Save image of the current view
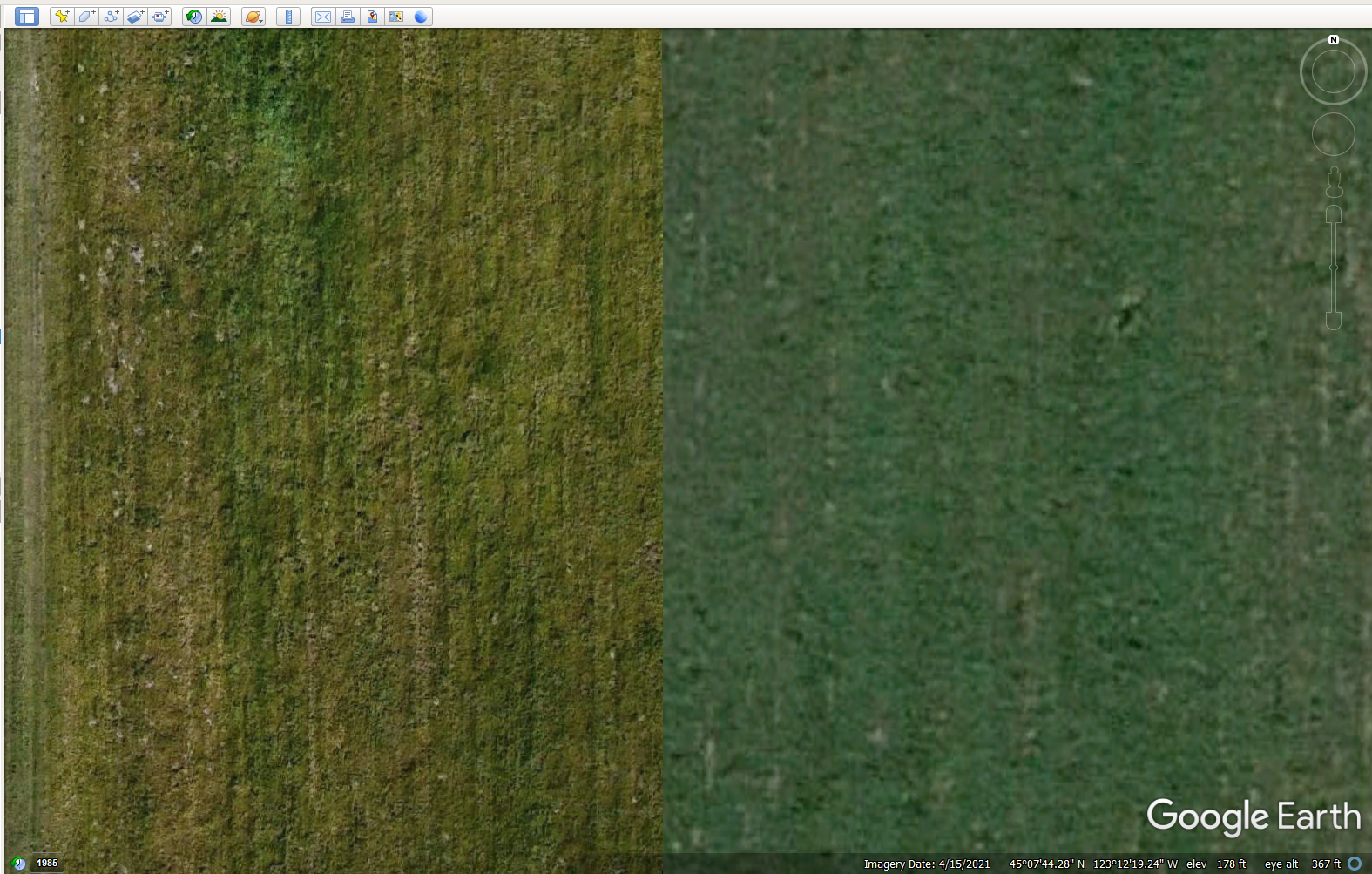Viewport: 1372px width, 874px height. point(372,17)
